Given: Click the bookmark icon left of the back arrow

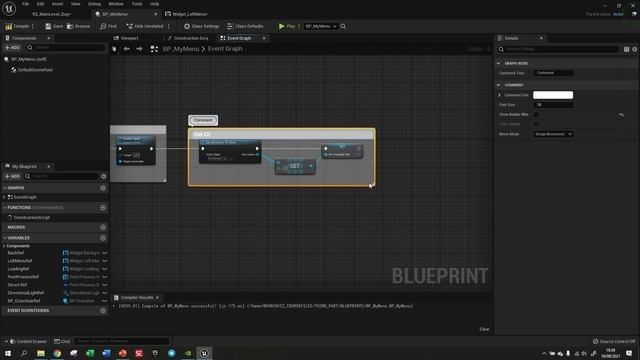Looking at the screenshot, I should point(114,49).
